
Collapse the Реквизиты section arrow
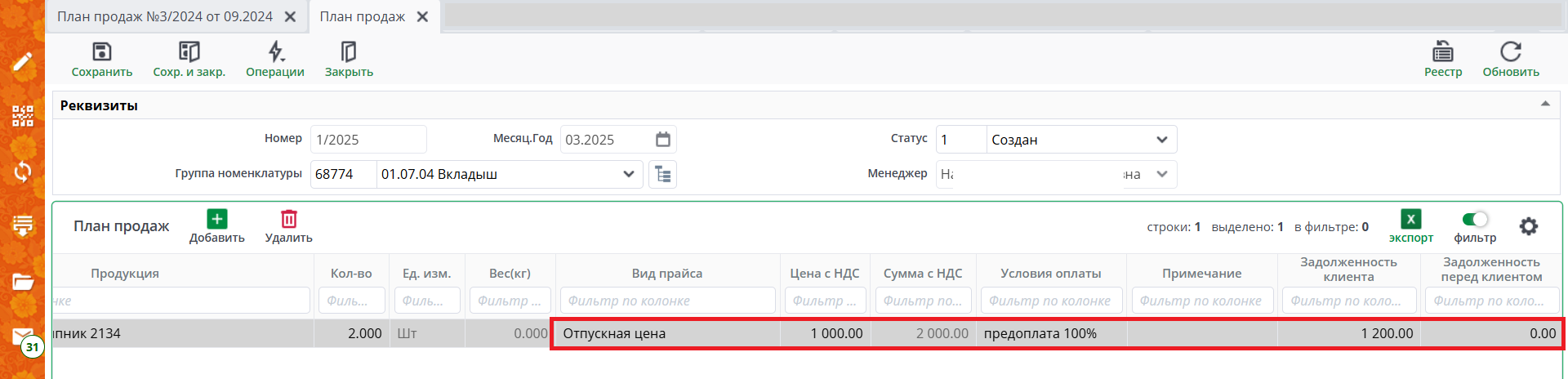click(x=1545, y=104)
